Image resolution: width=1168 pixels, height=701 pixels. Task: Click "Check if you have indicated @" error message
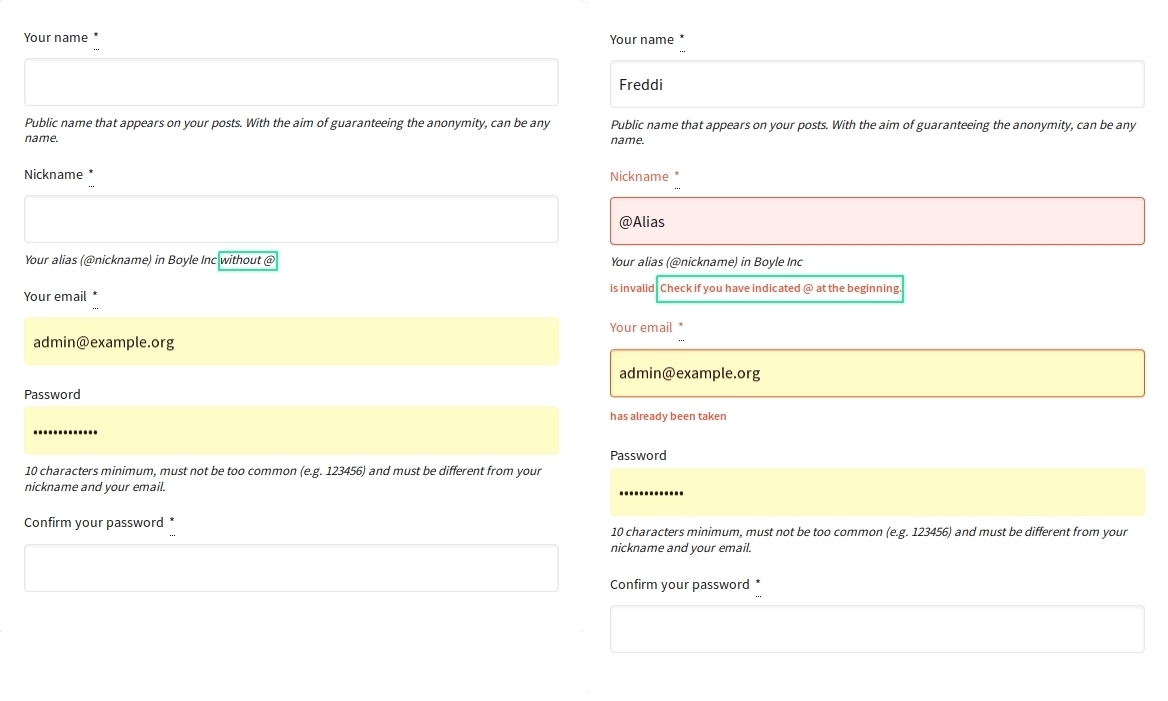[780, 288]
